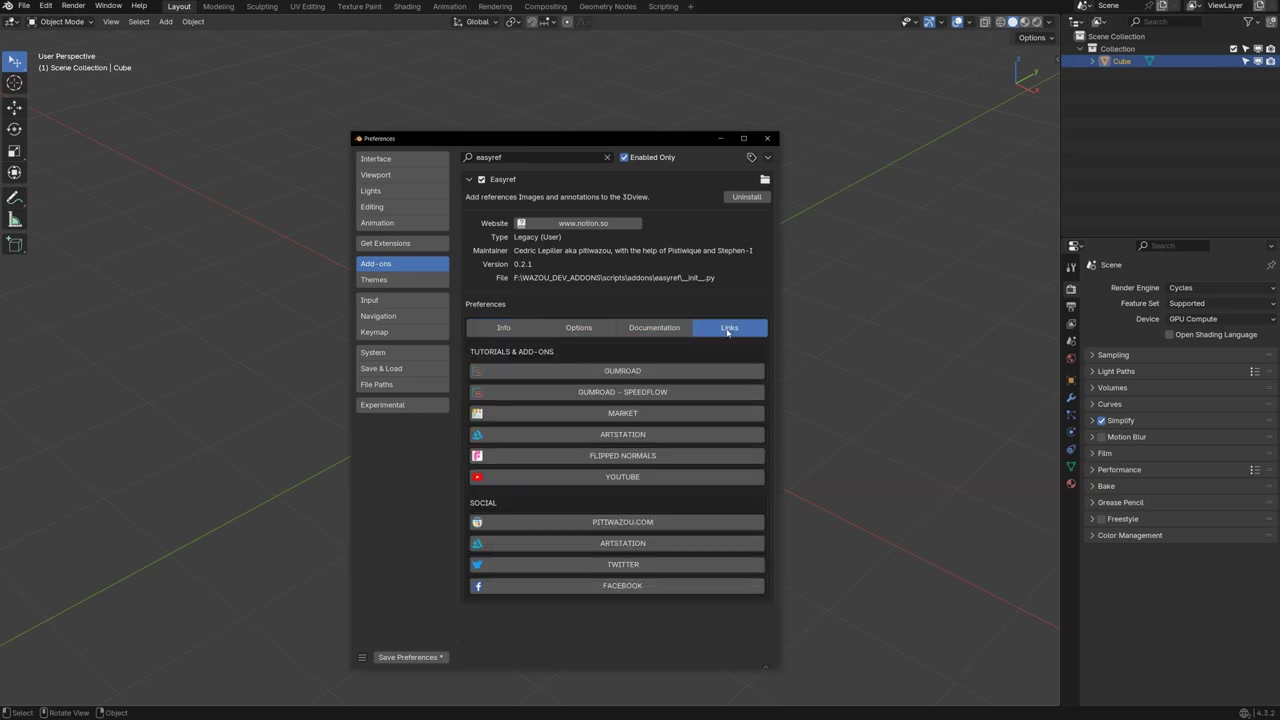Expand the Sampling panel
Image resolution: width=1280 pixels, height=720 pixels.
click(x=1112, y=355)
